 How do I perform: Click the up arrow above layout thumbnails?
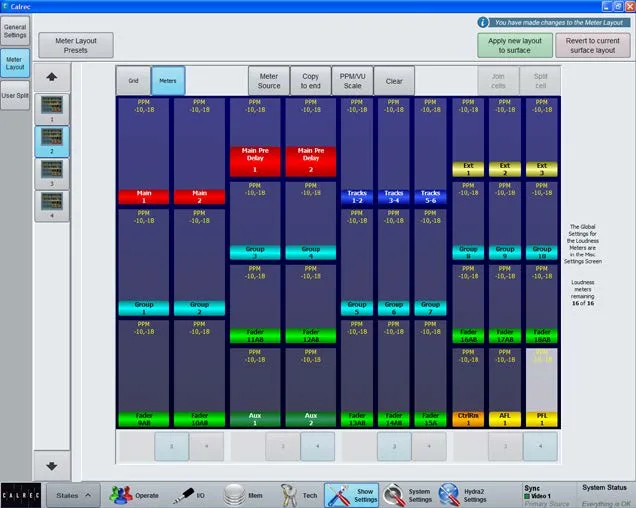point(52,77)
